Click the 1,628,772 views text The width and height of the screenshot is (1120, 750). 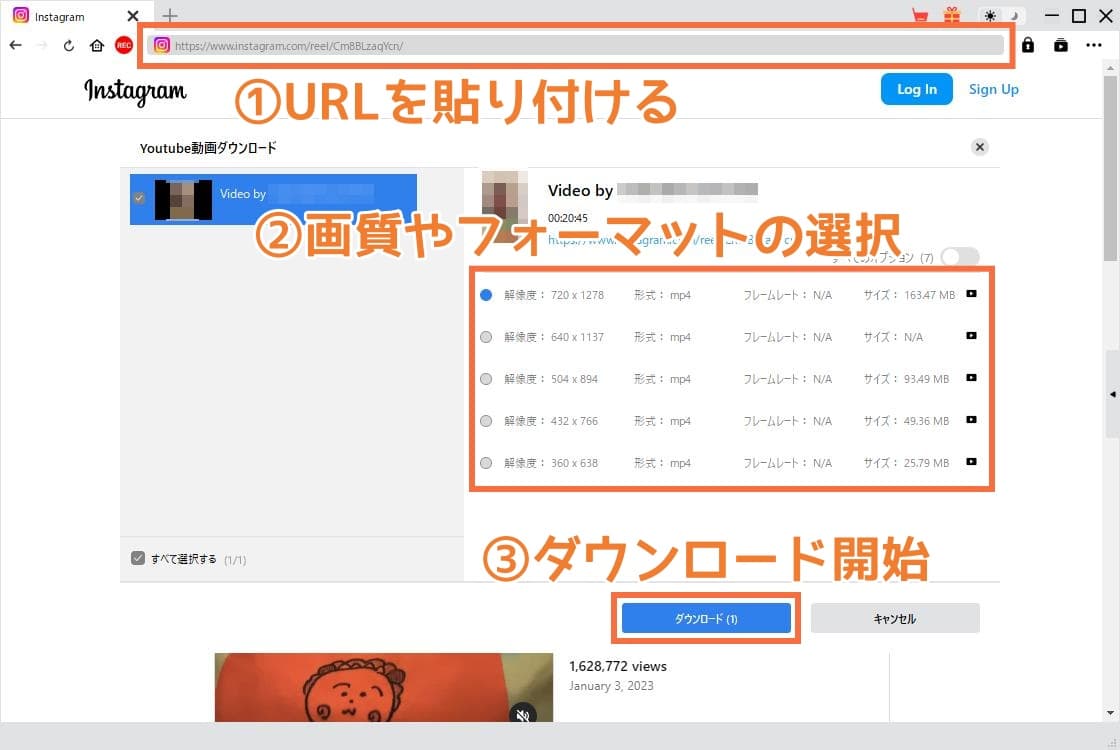618,666
